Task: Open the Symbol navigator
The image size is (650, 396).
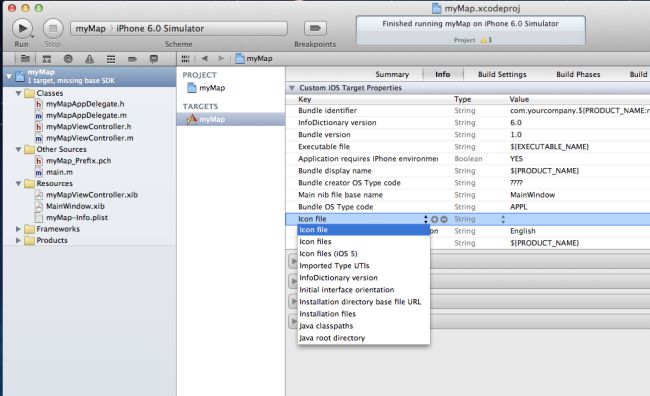Action: click(x=47, y=59)
